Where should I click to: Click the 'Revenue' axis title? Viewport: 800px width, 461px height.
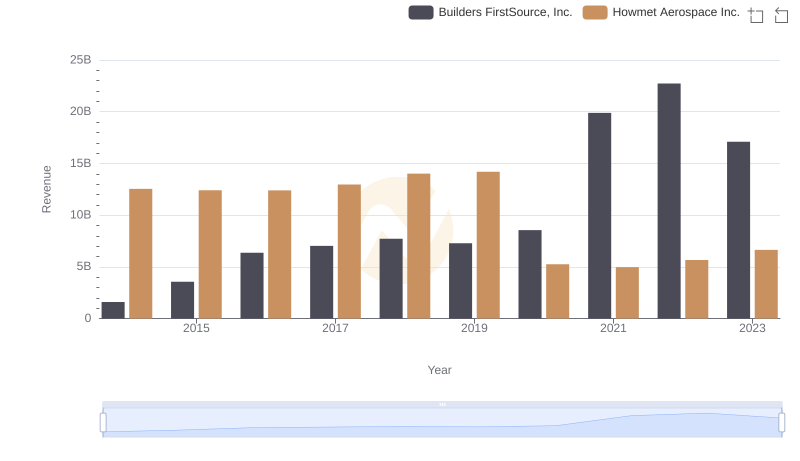(46, 189)
